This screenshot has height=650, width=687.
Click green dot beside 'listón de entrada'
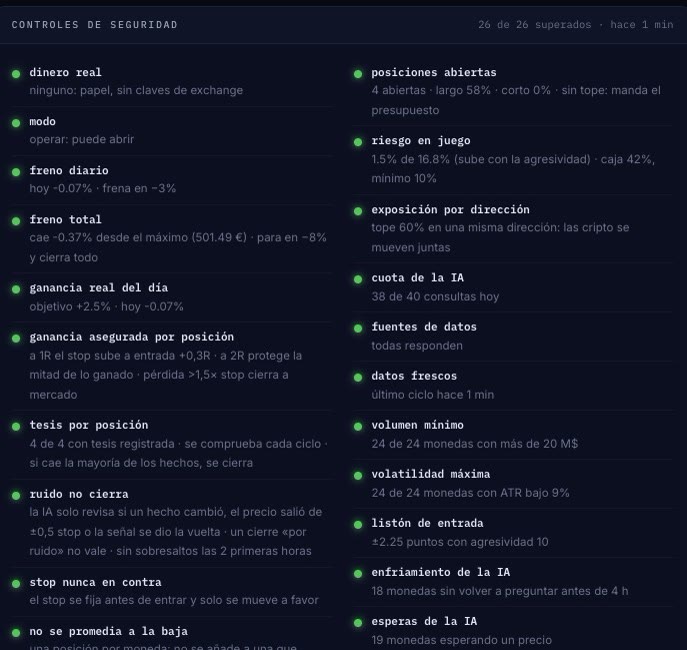(358, 524)
